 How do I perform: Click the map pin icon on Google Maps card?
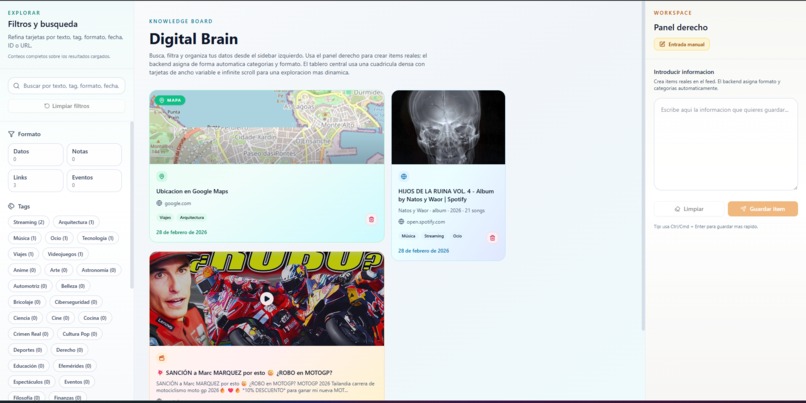pos(162,177)
